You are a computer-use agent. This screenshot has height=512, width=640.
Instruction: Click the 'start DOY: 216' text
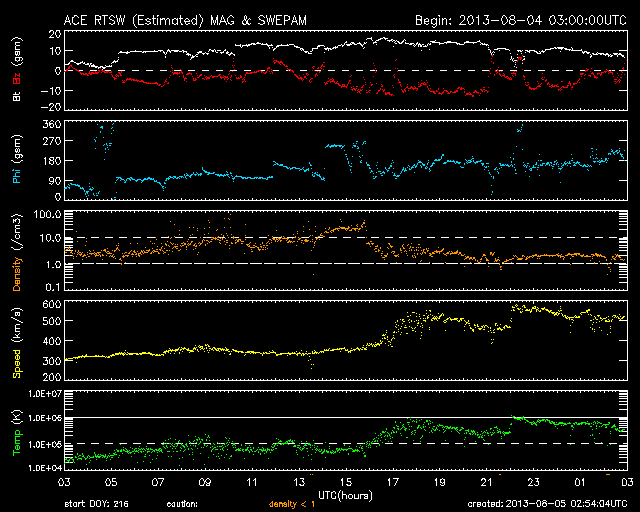pos(96,504)
